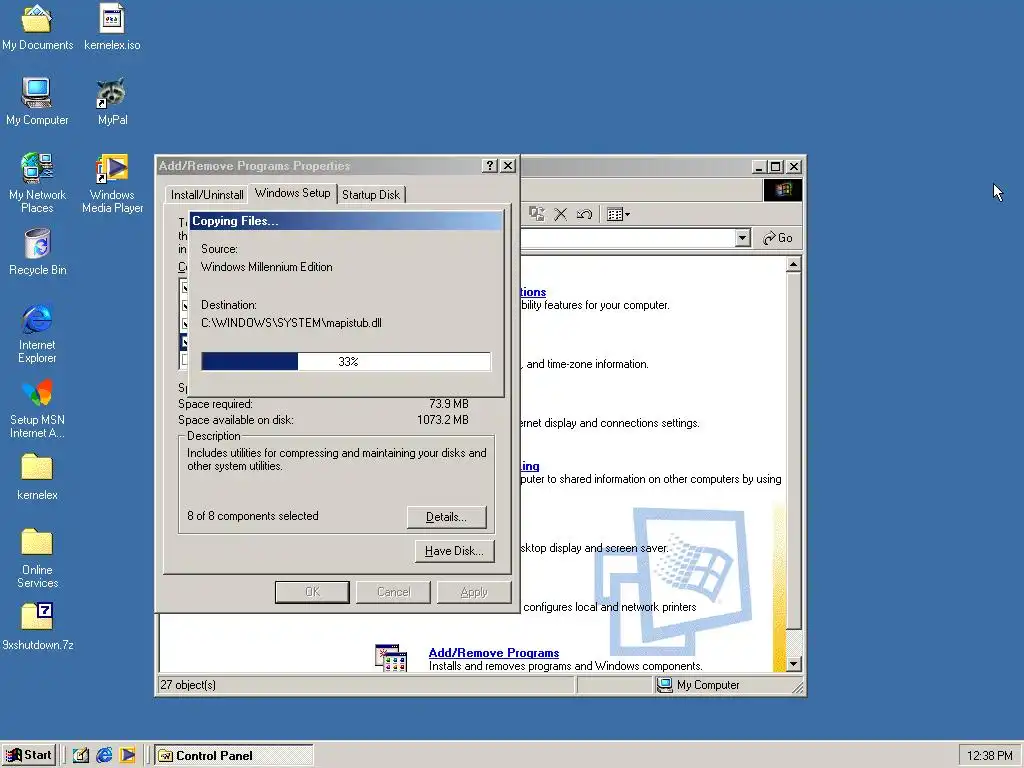Screen dimensions: 1024x768
Task: Click the '1073.2 MB' space available value
Action: pyautogui.click(x=443, y=420)
